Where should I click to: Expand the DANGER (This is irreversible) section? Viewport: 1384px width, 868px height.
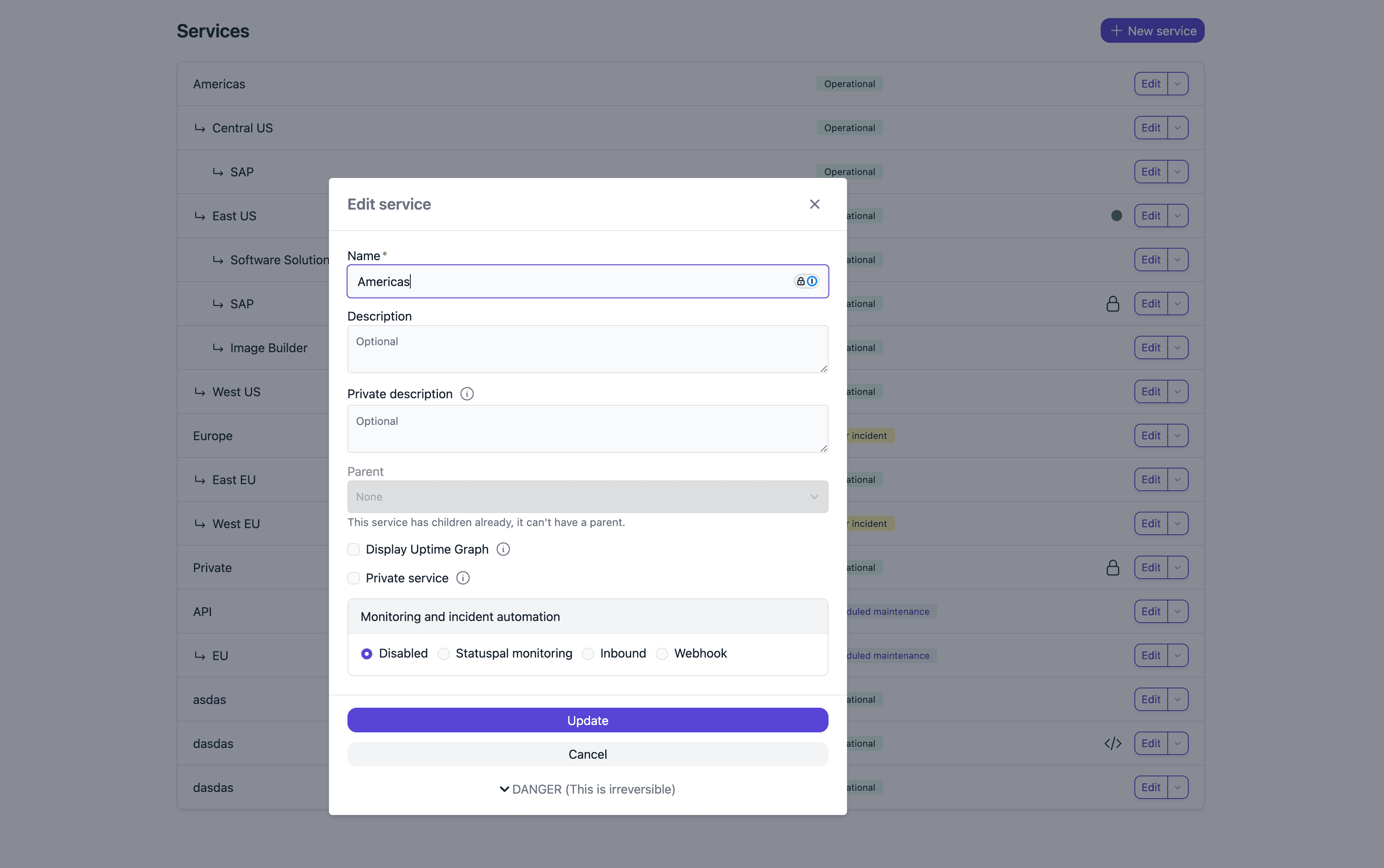pos(587,790)
